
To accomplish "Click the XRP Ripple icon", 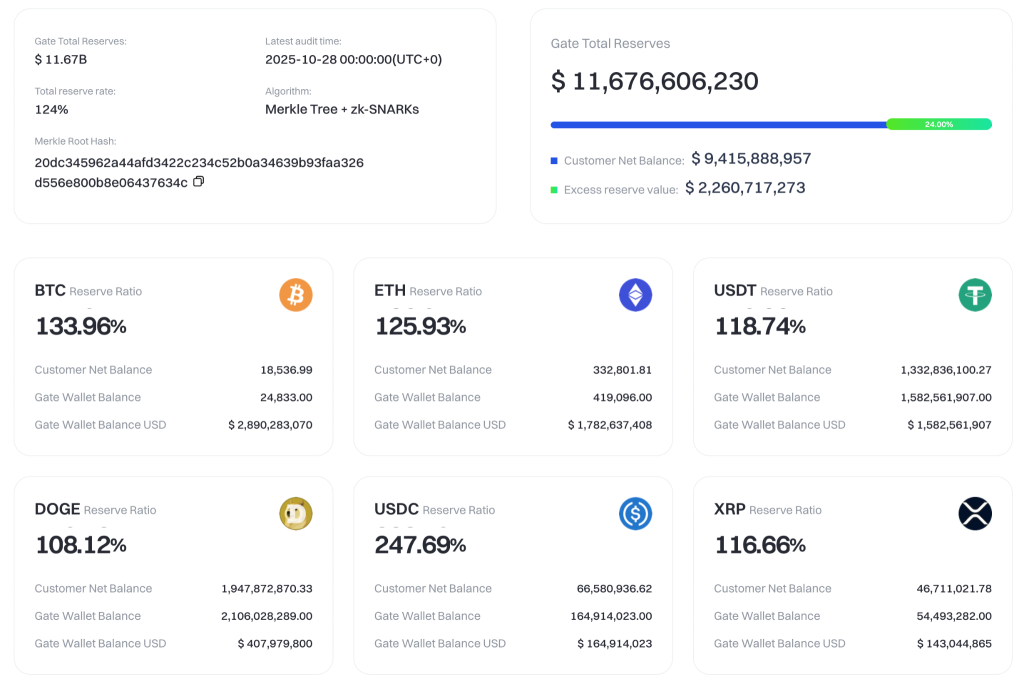I will pyautogui.click(x=975, y=513).
